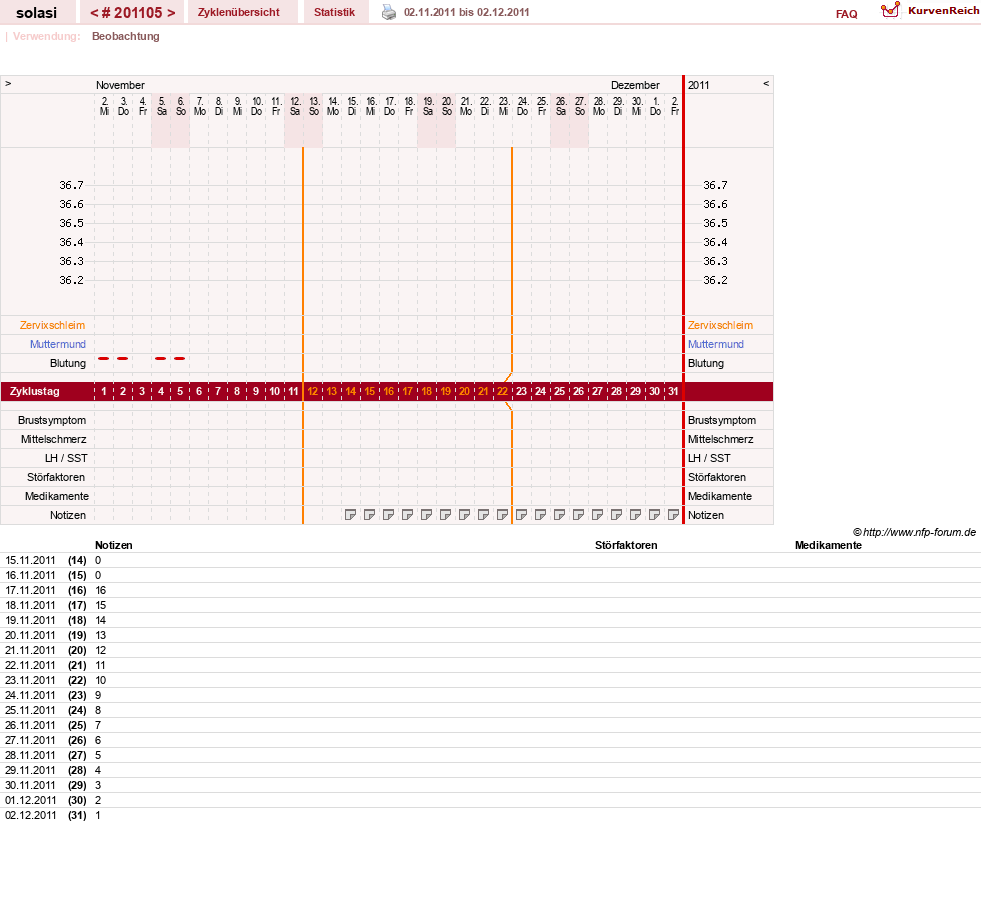Go to previous cycle with left angle bracket

click(94, 13)
